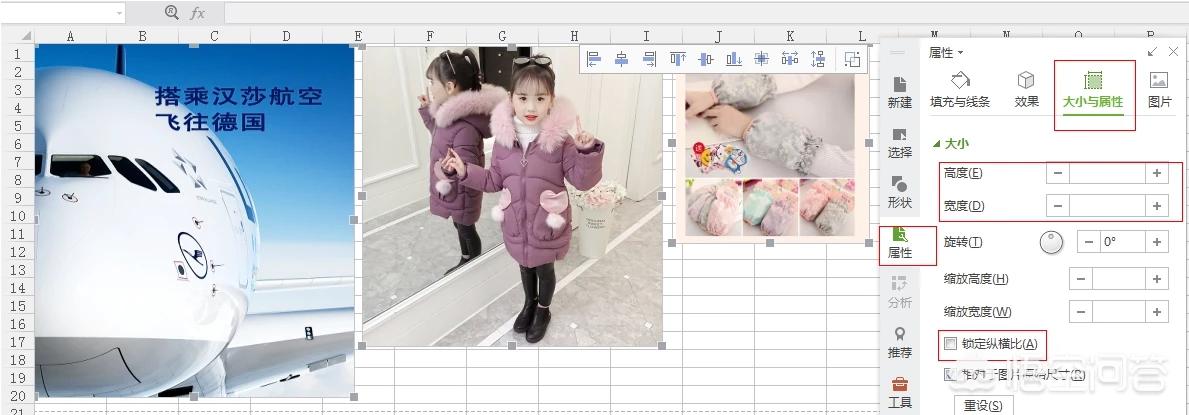
Task: Group the selected images
Action: point(853,59)
